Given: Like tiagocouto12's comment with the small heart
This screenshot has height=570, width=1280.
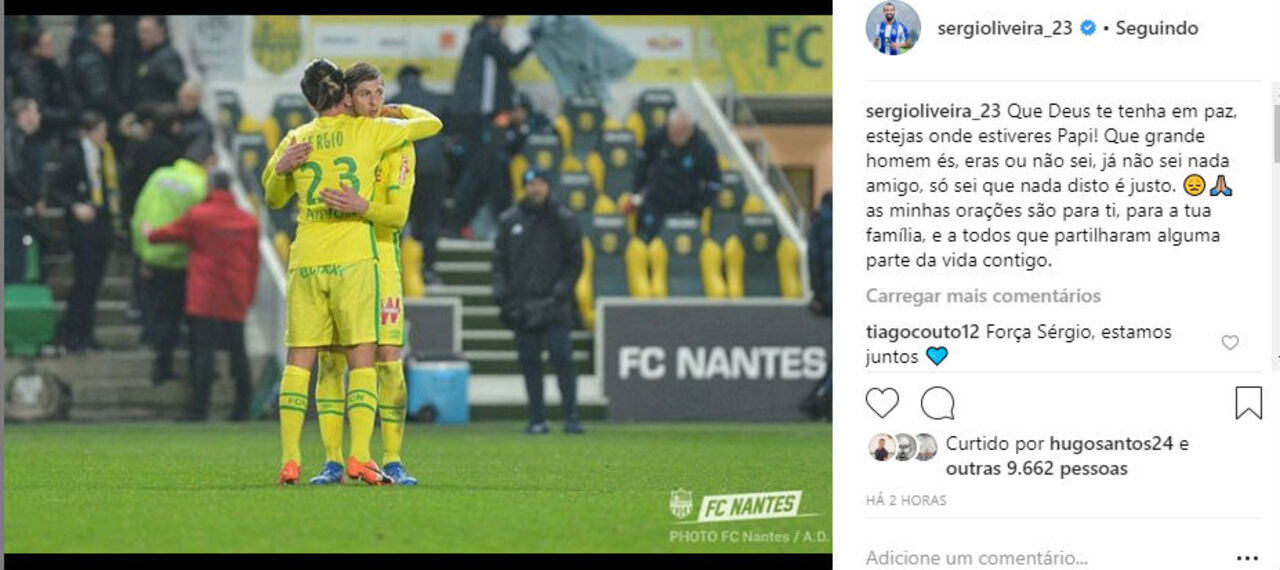Looking at the screenshot, I should (1230, 343).
